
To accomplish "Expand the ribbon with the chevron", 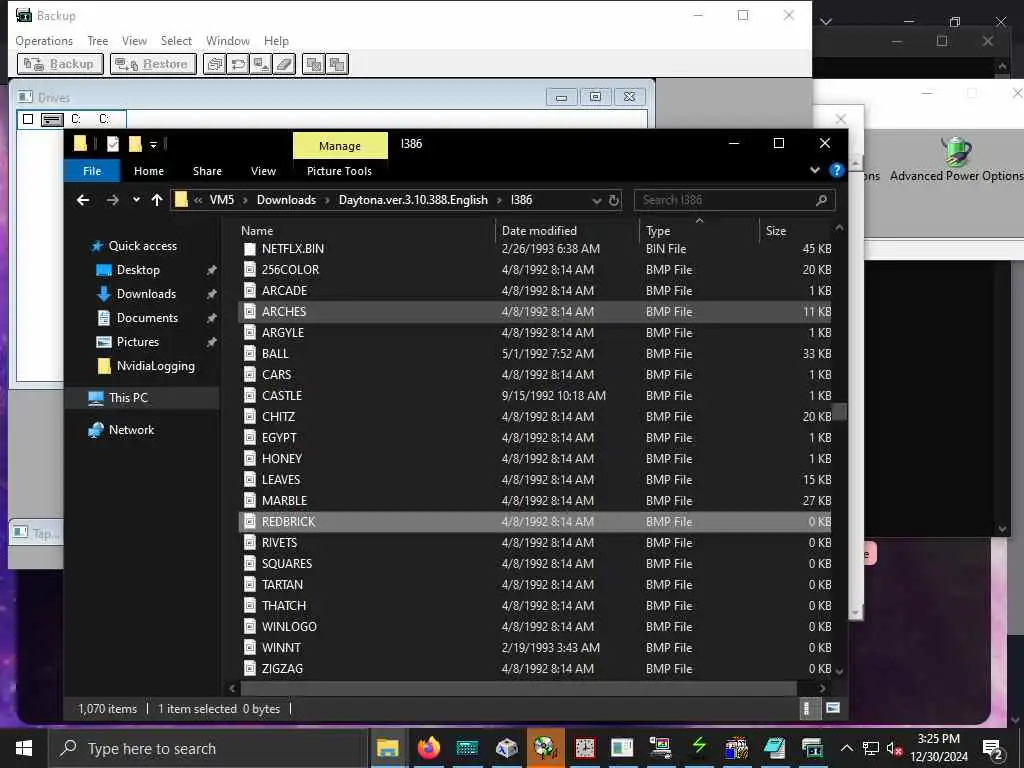I will pyautogui.click(x=814, y=170).
